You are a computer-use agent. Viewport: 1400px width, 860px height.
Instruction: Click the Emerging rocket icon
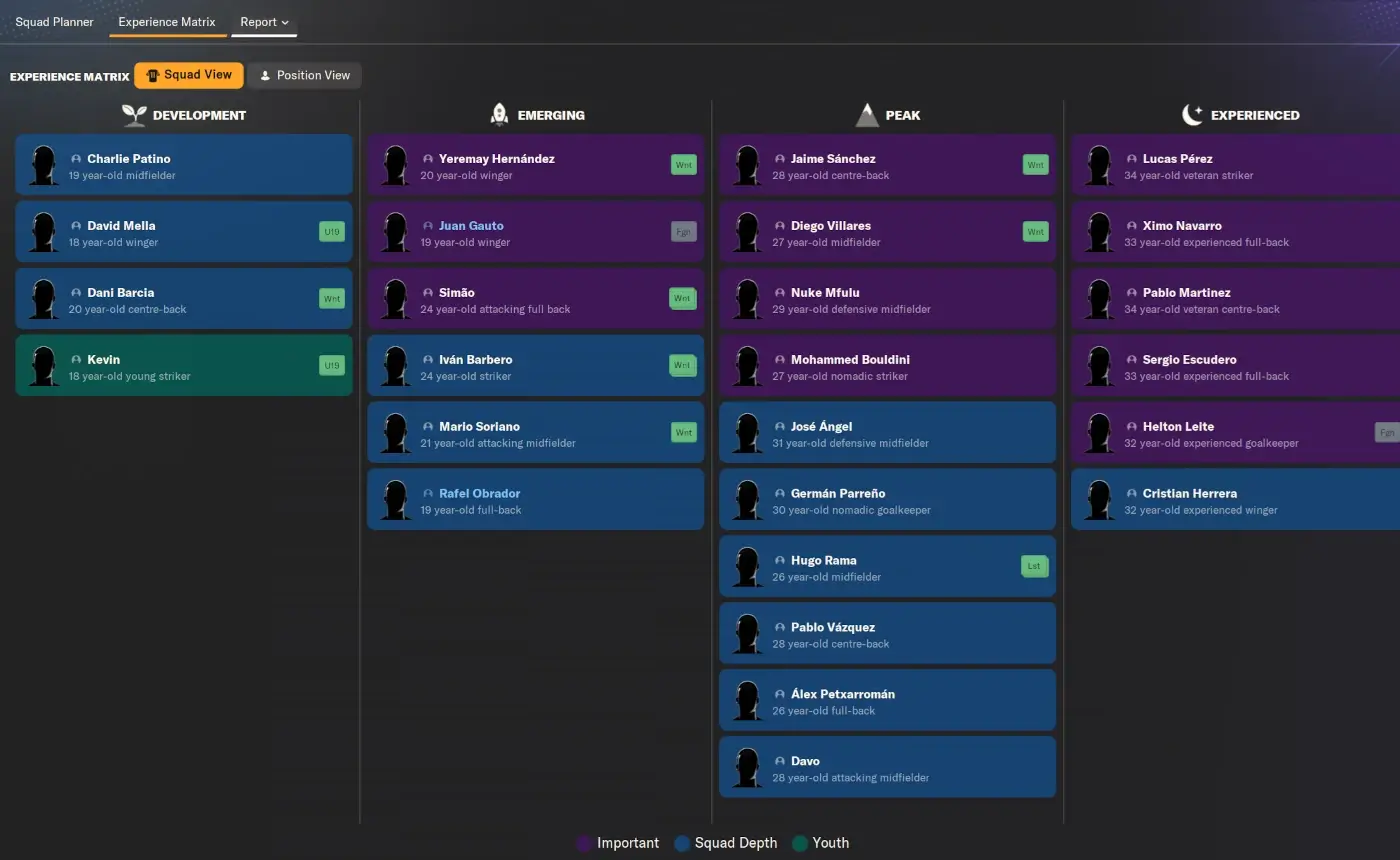click(499, 115)
